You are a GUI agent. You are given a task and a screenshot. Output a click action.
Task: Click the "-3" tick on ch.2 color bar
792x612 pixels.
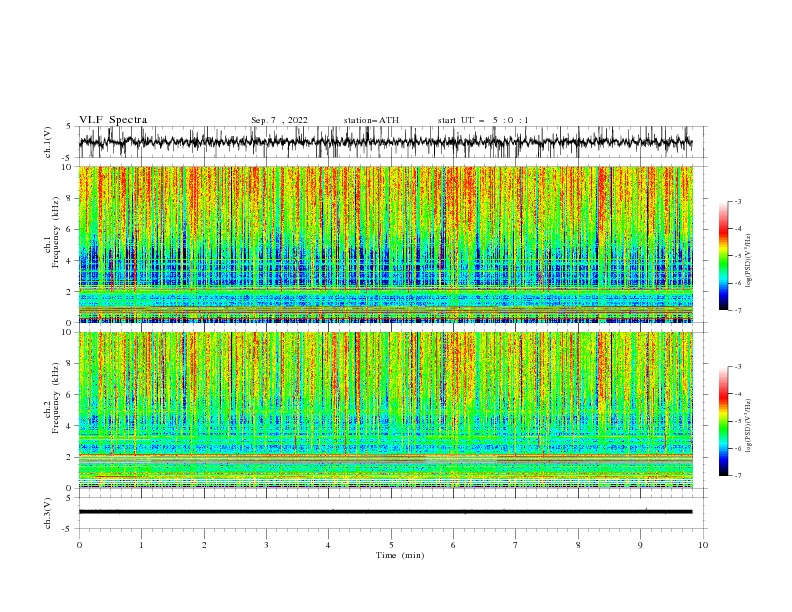(738, 367)
